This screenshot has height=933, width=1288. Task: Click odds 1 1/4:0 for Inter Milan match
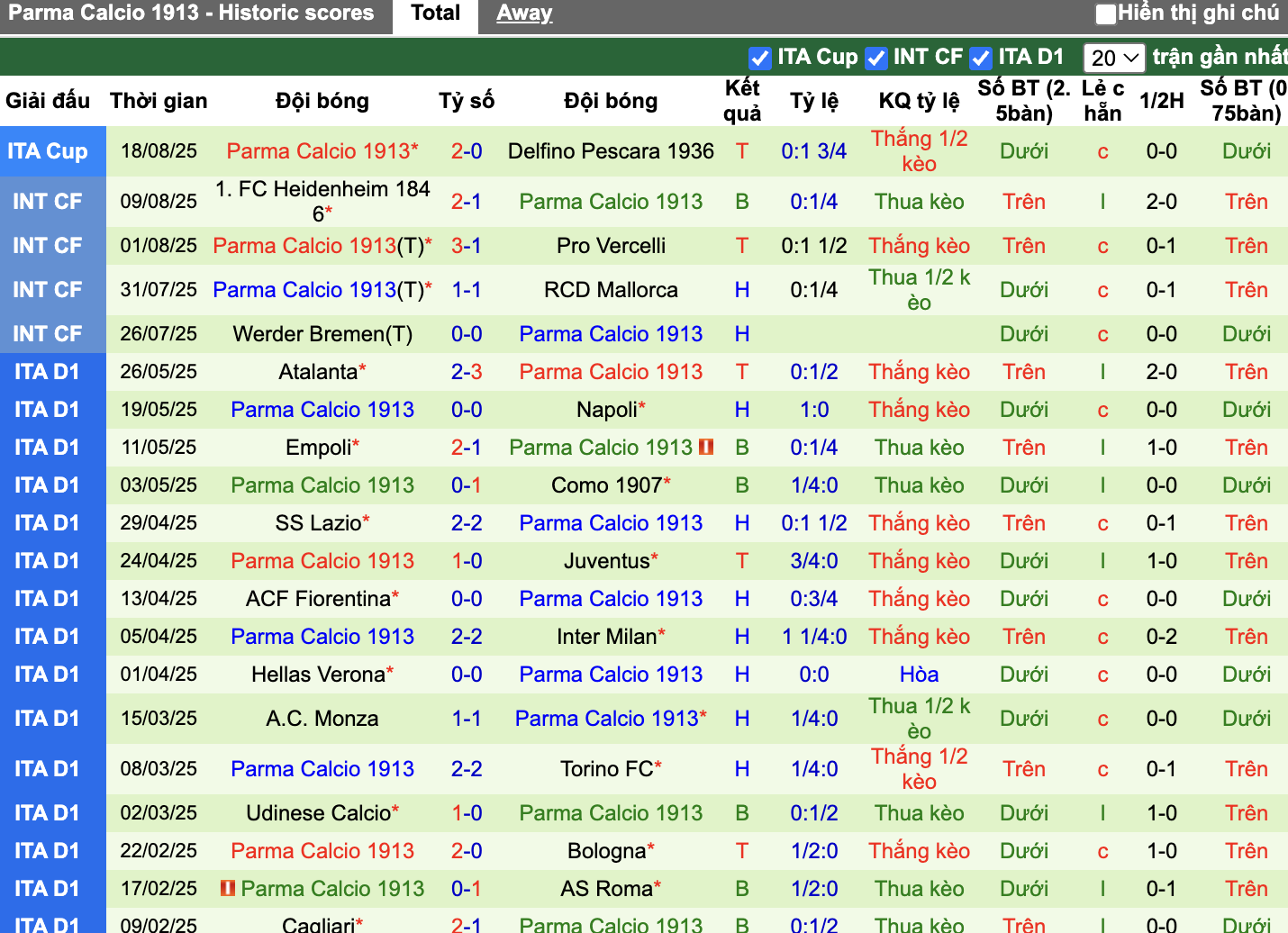click(x=814, y=637)
